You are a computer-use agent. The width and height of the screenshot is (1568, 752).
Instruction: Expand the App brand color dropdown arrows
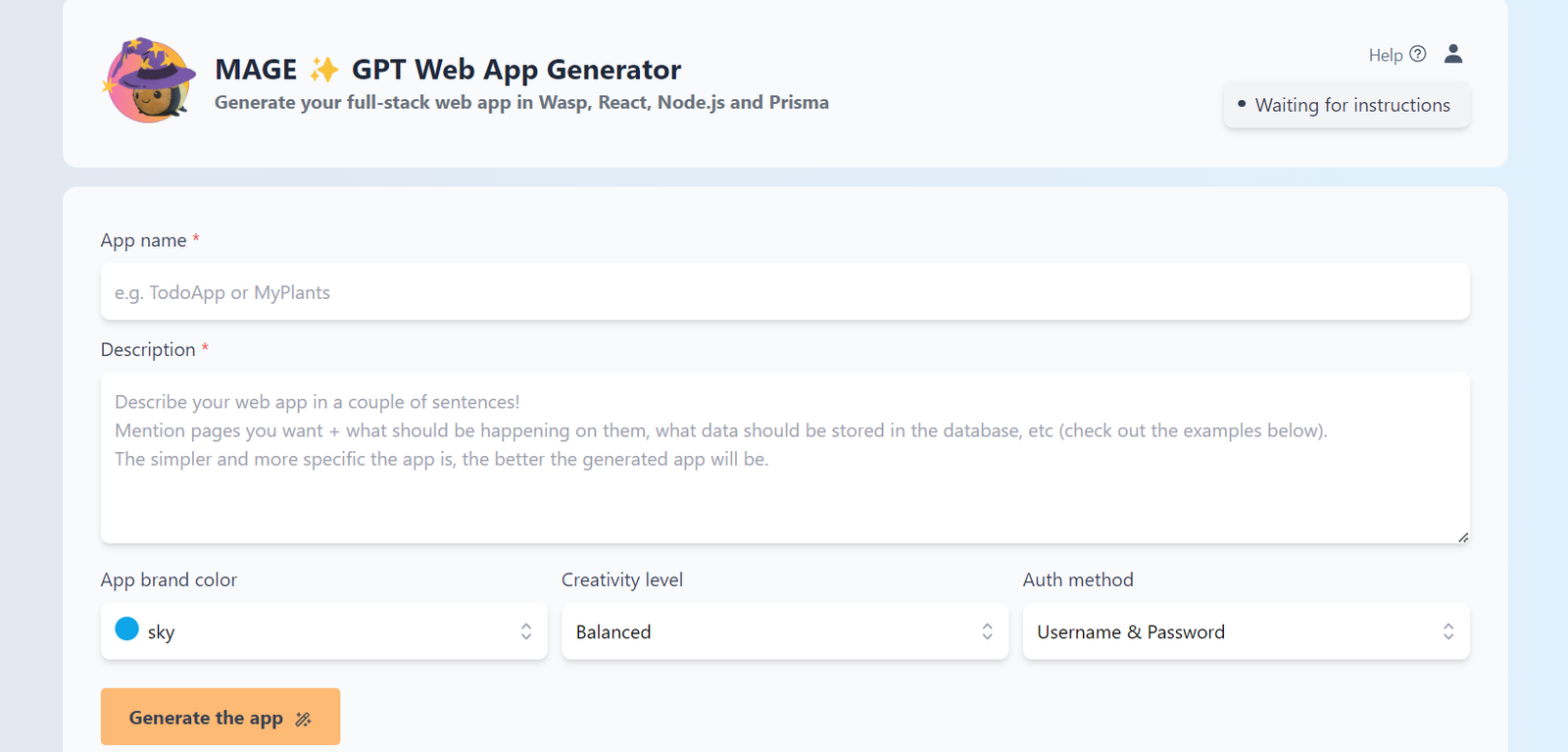[526, 631]
